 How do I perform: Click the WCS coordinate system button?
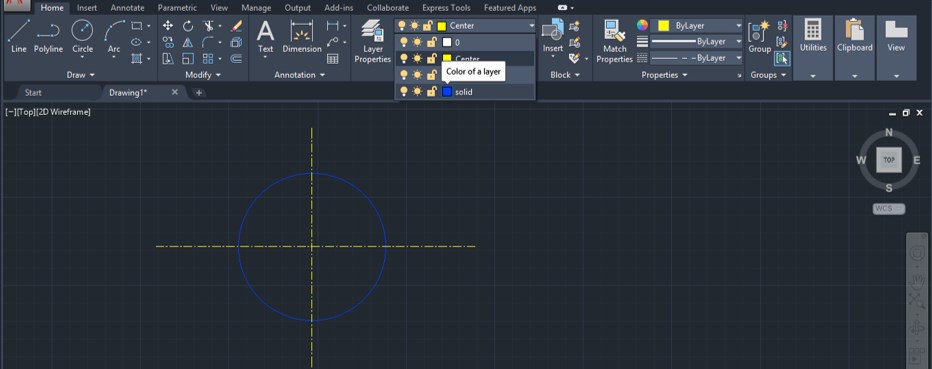[x=889, y=209]
